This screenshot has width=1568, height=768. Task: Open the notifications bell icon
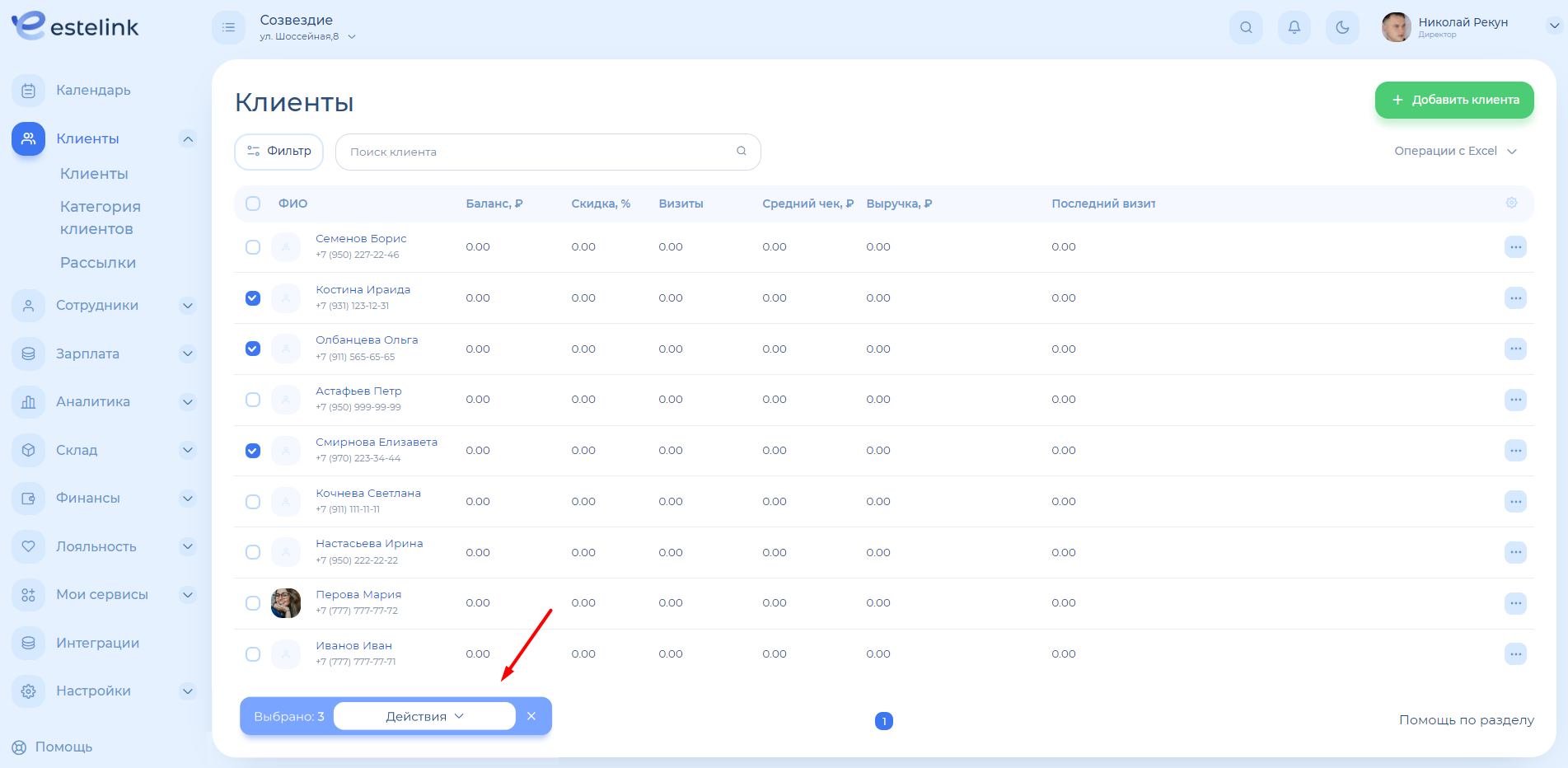(1294, 27)
